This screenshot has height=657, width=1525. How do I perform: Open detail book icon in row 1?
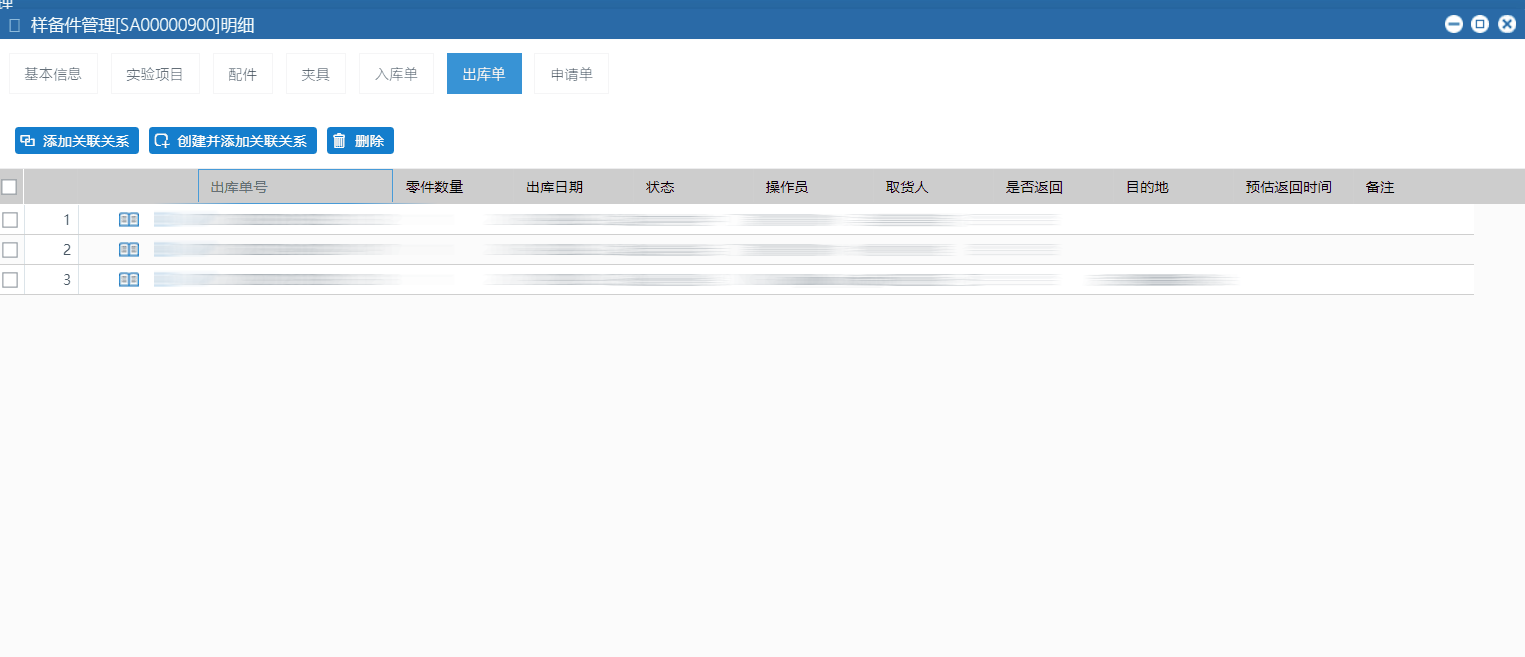[129, 220]
